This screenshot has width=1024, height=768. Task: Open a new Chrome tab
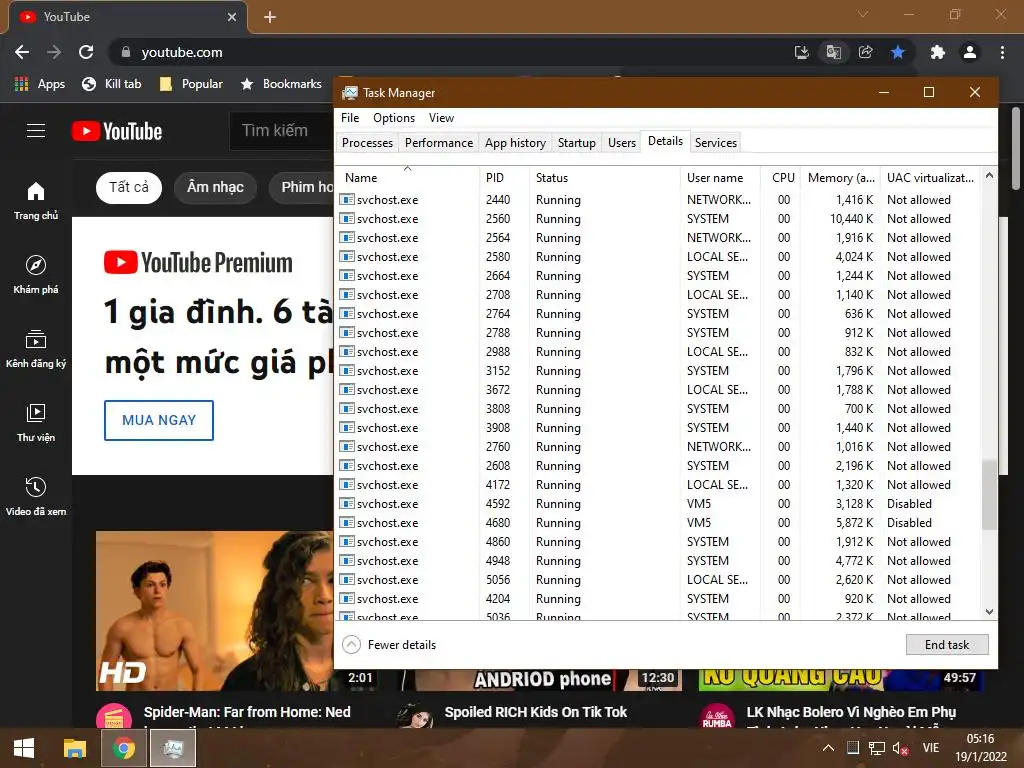(x=270, y=17)
